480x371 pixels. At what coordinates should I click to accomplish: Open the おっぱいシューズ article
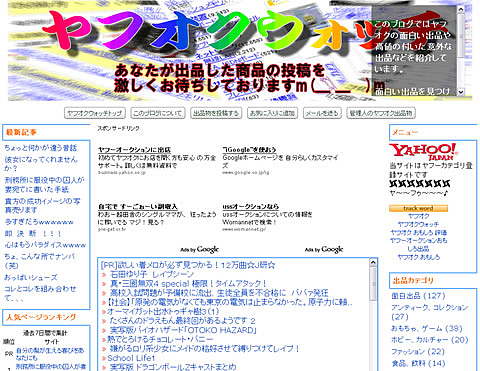pyautogui.click(x=31, y=277)
